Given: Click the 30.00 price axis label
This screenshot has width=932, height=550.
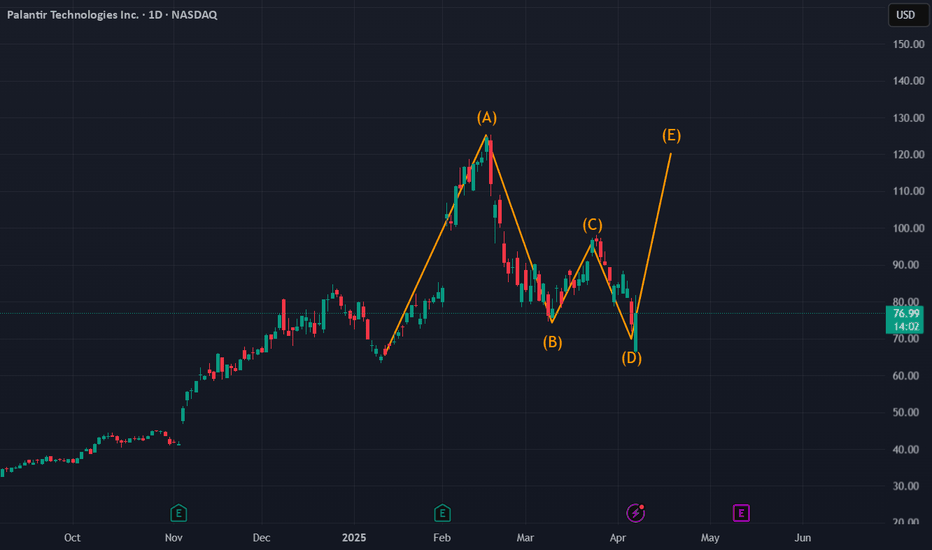Looking at the screenshot, I should point(906,486).
